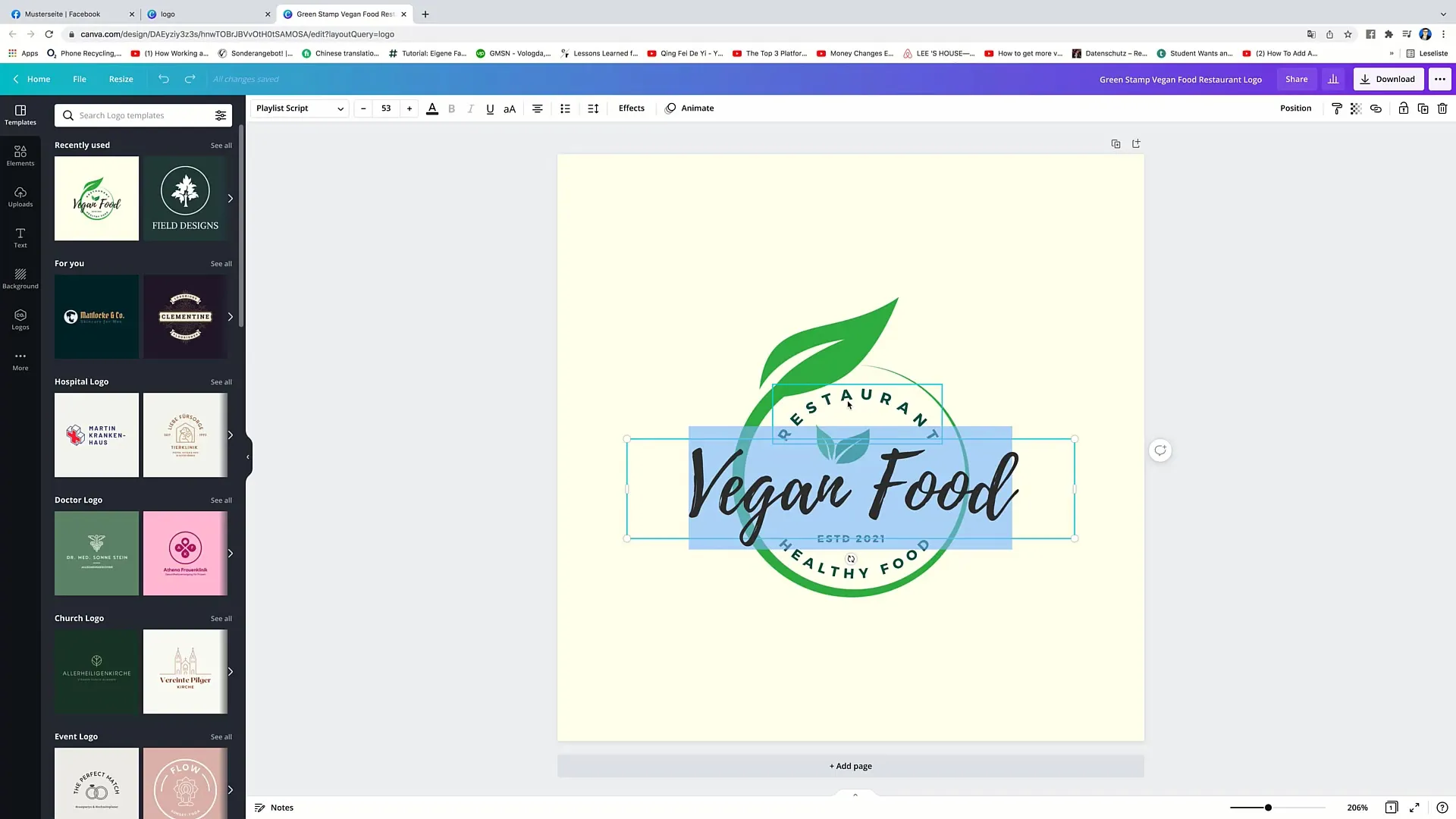The width and height of the screenshot is (1456, 819).
Task: Select the font size input field
Action: [x=386, y=108]
